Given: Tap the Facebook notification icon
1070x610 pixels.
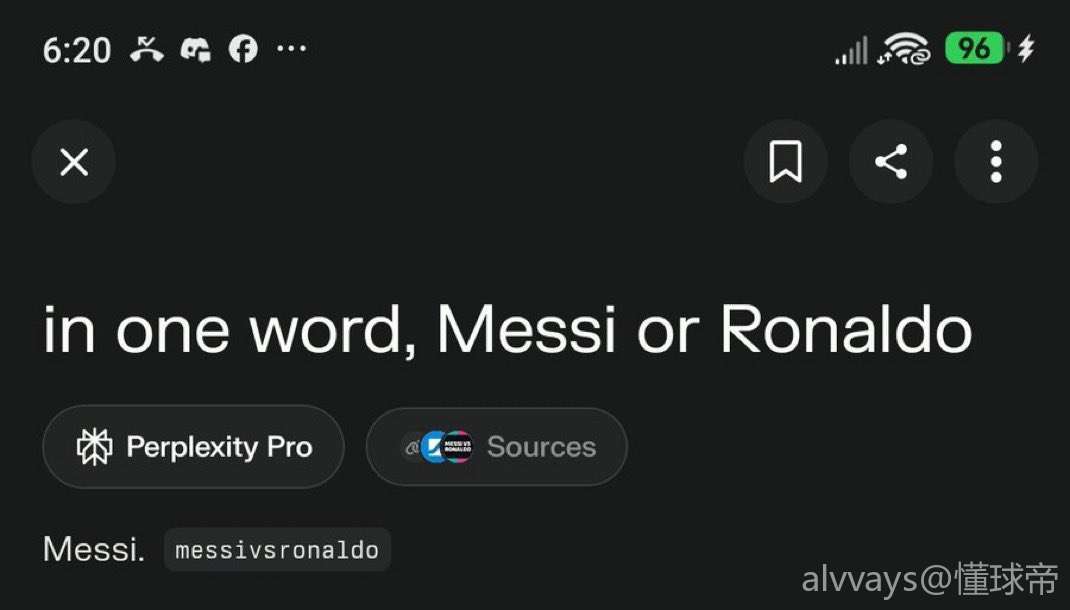Looking at the screenshot, I should click(x=243, y=49).
